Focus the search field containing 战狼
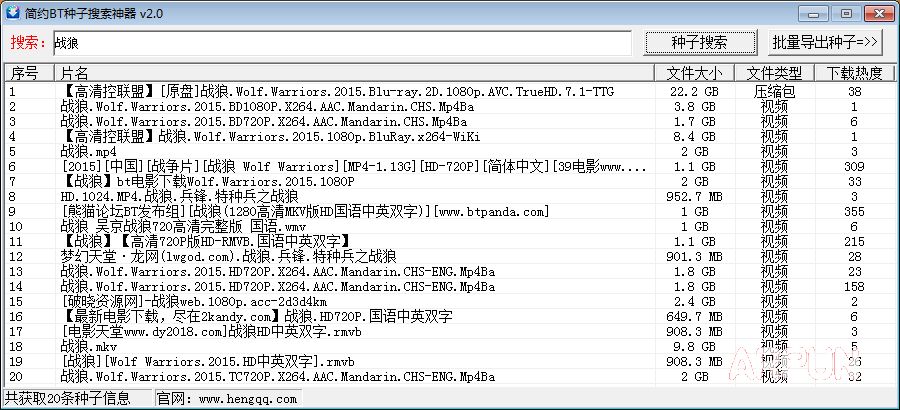This screenshot has width=900, height=410. click(342, 43)
